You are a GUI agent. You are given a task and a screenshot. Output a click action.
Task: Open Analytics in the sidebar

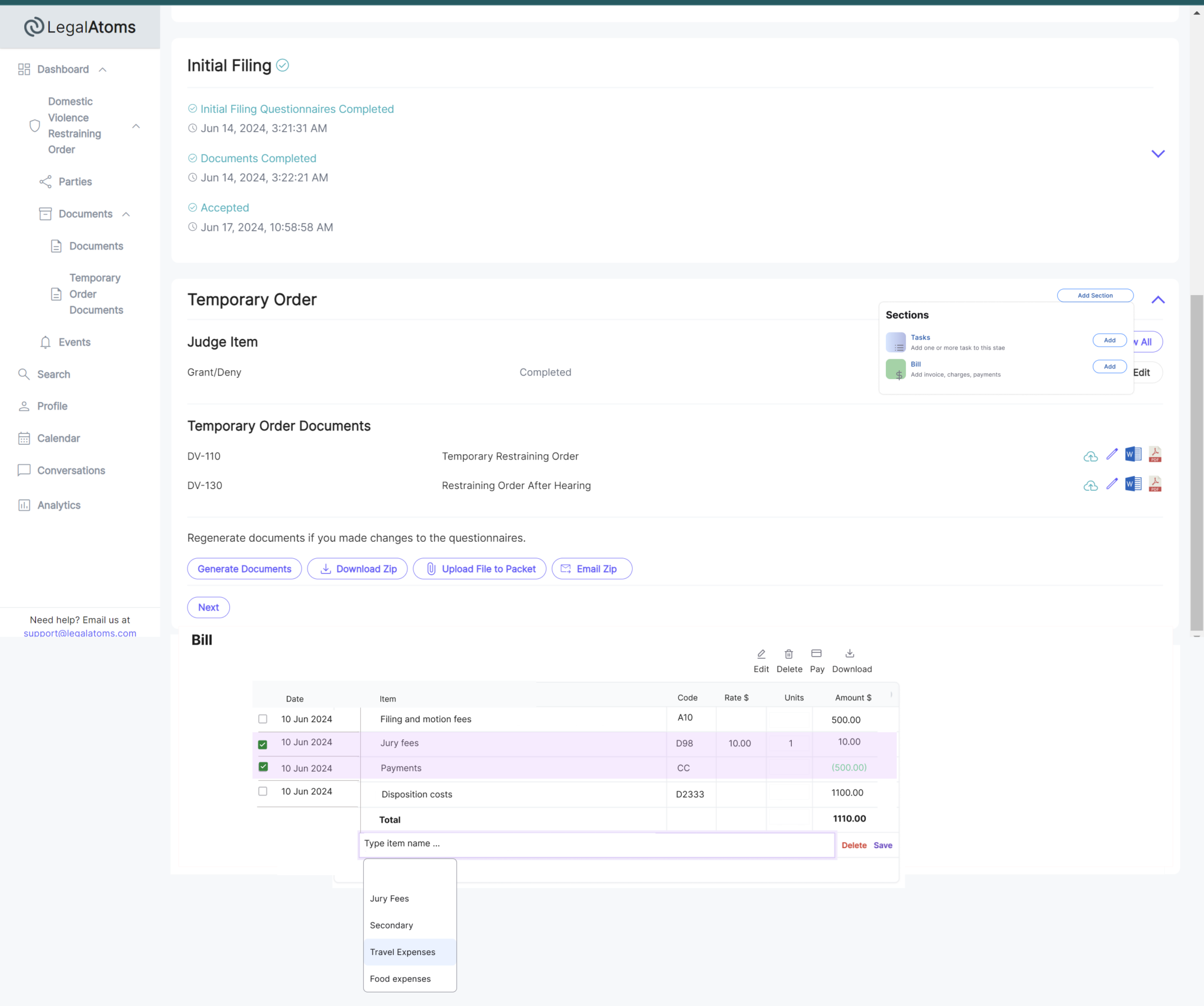point(59,505)
